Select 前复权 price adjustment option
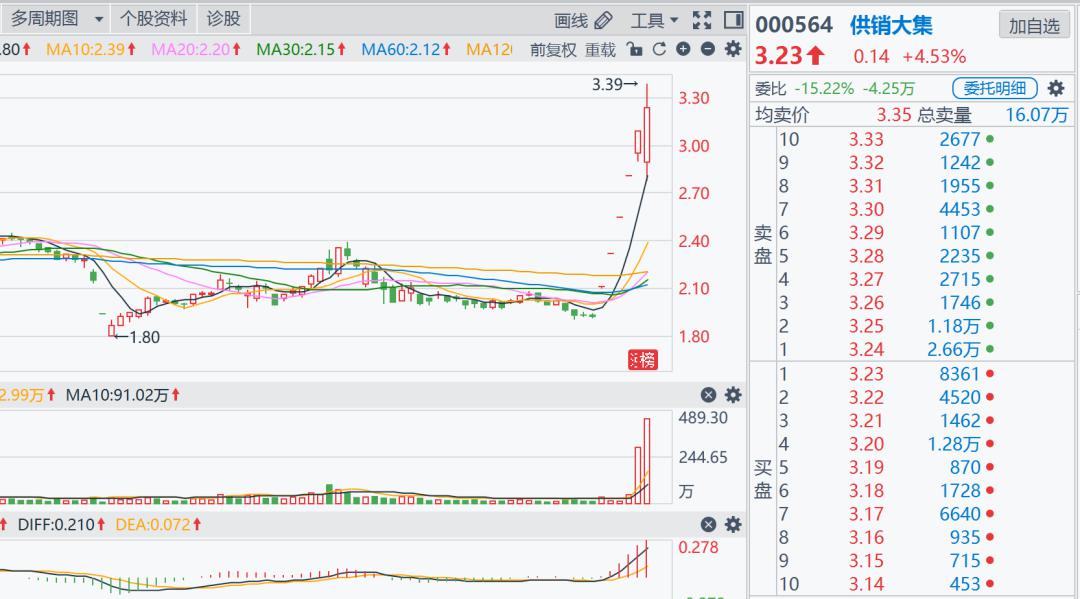The image size is (1080, 599). point(553,49)
